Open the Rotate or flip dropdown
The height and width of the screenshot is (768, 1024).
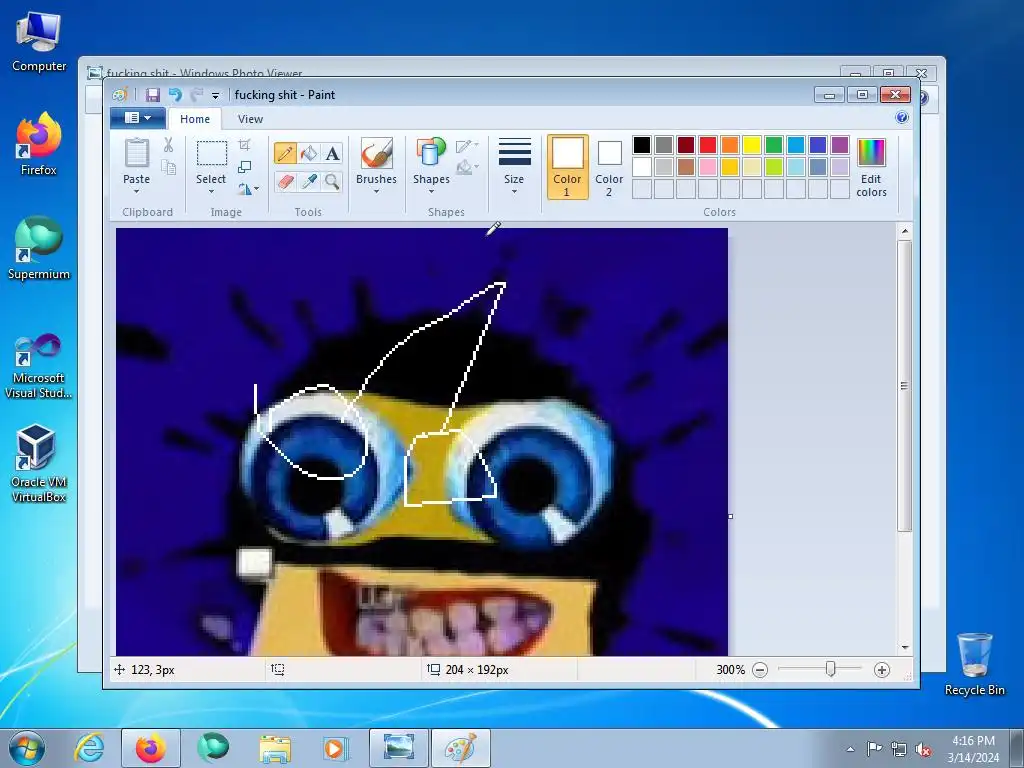[x=248, y=189]
